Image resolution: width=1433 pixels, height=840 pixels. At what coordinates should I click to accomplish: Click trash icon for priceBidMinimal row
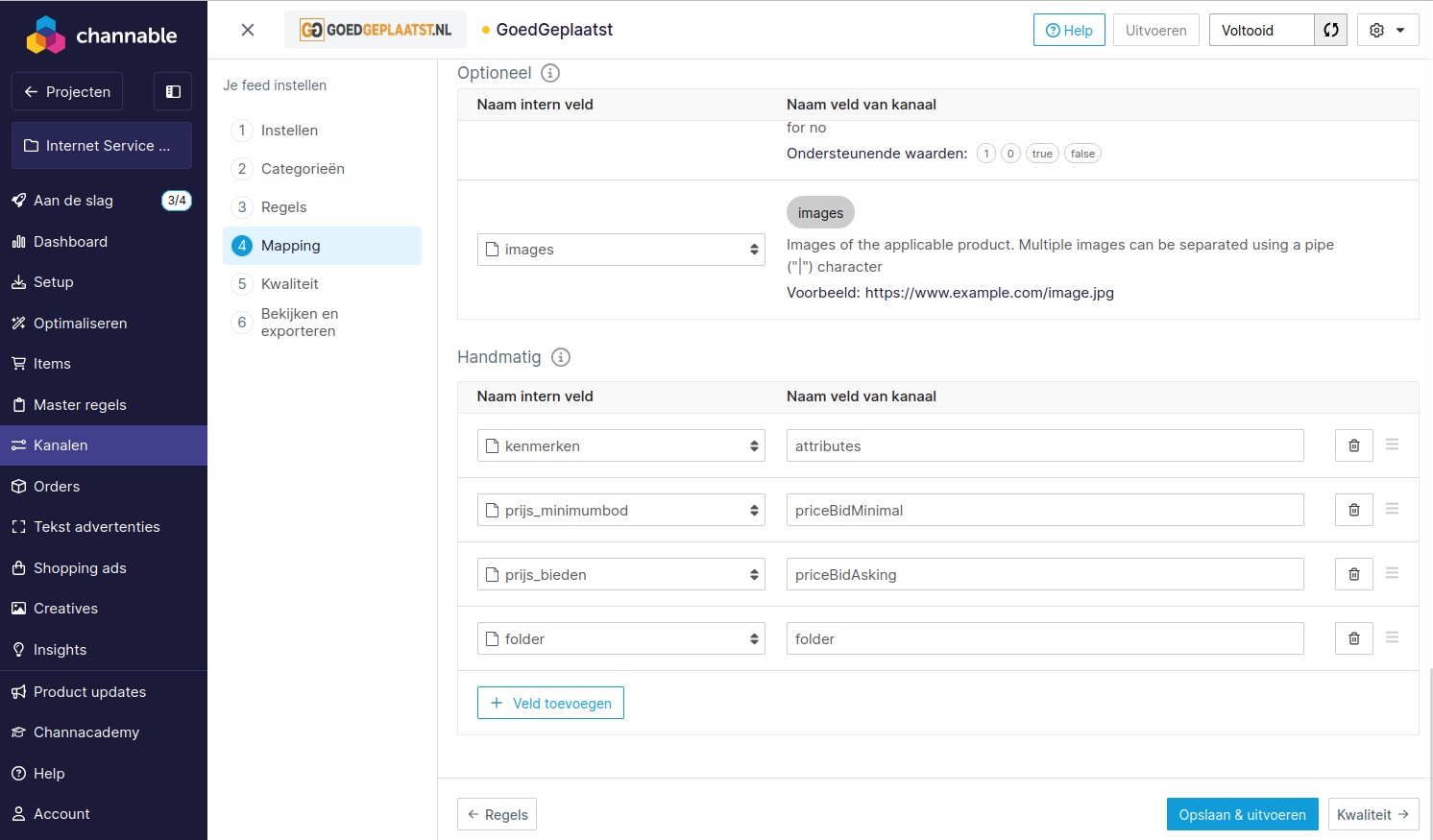pyautogui.click(x=1353, y=510)
